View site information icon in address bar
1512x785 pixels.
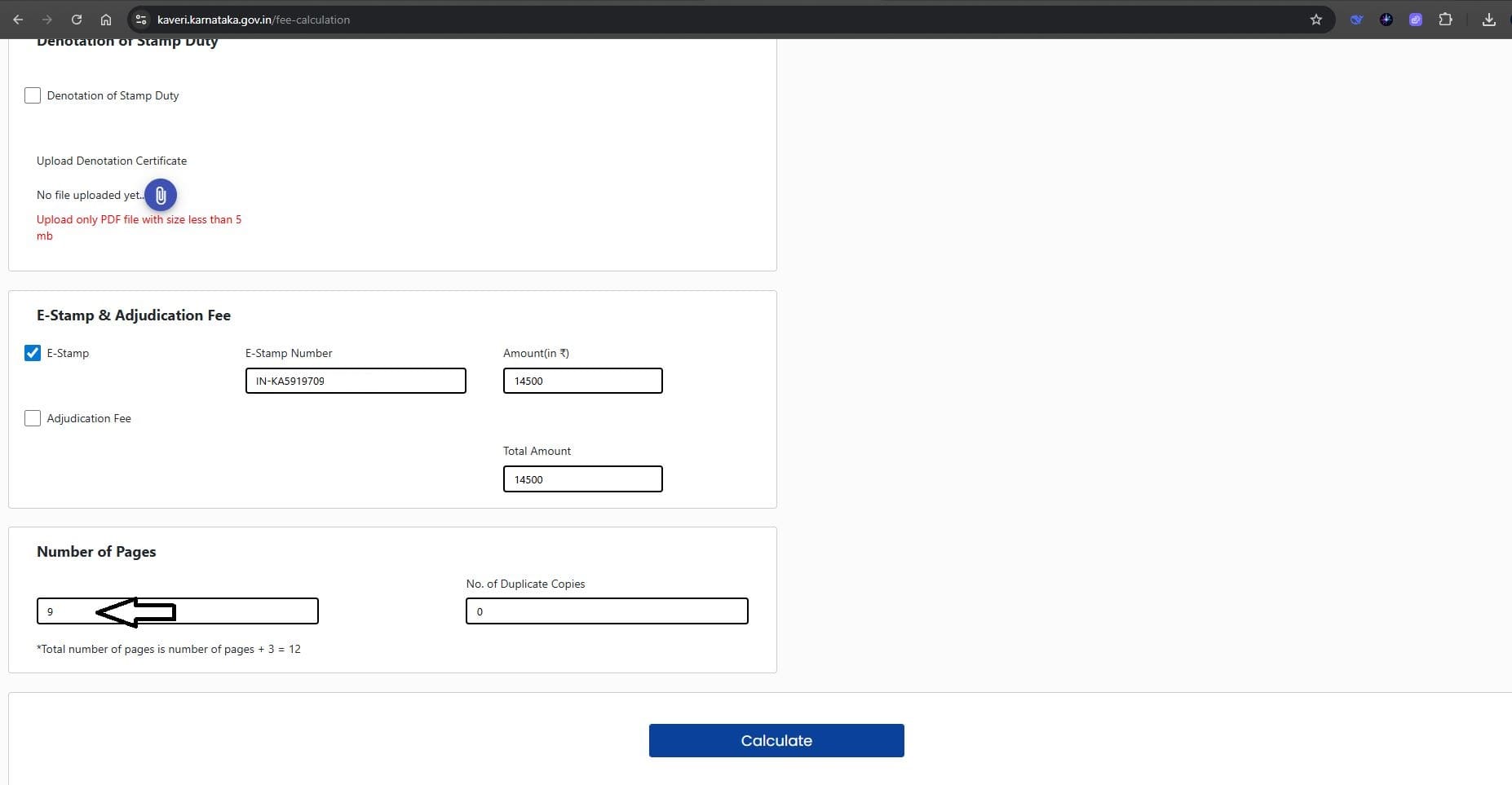tap(141, 20)
